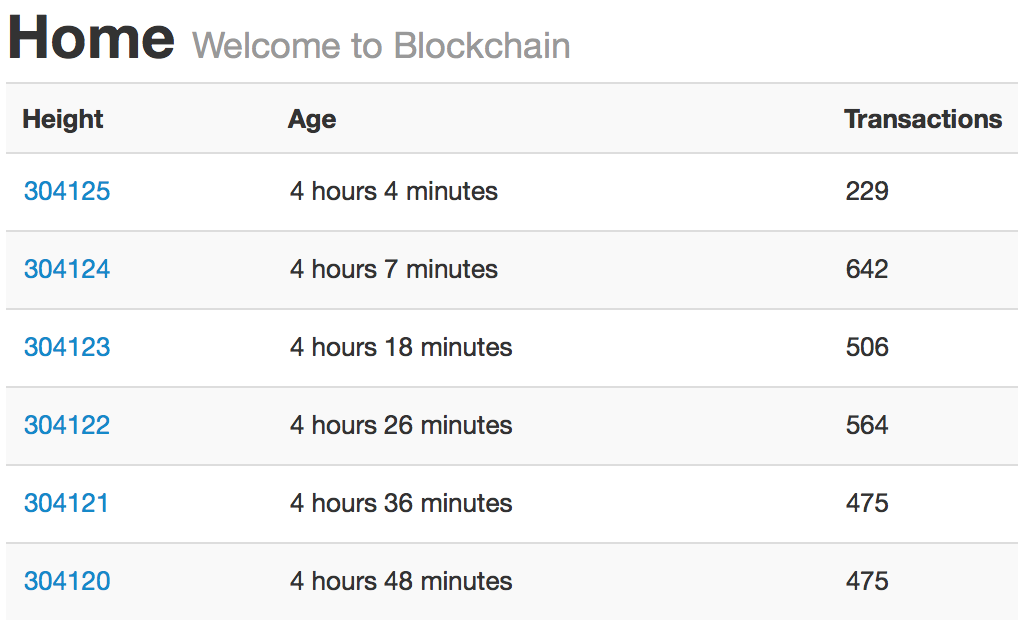Viewport: 1018px width, 626px height.
Task: Open block 304124 link
Action: click(67, 269)
